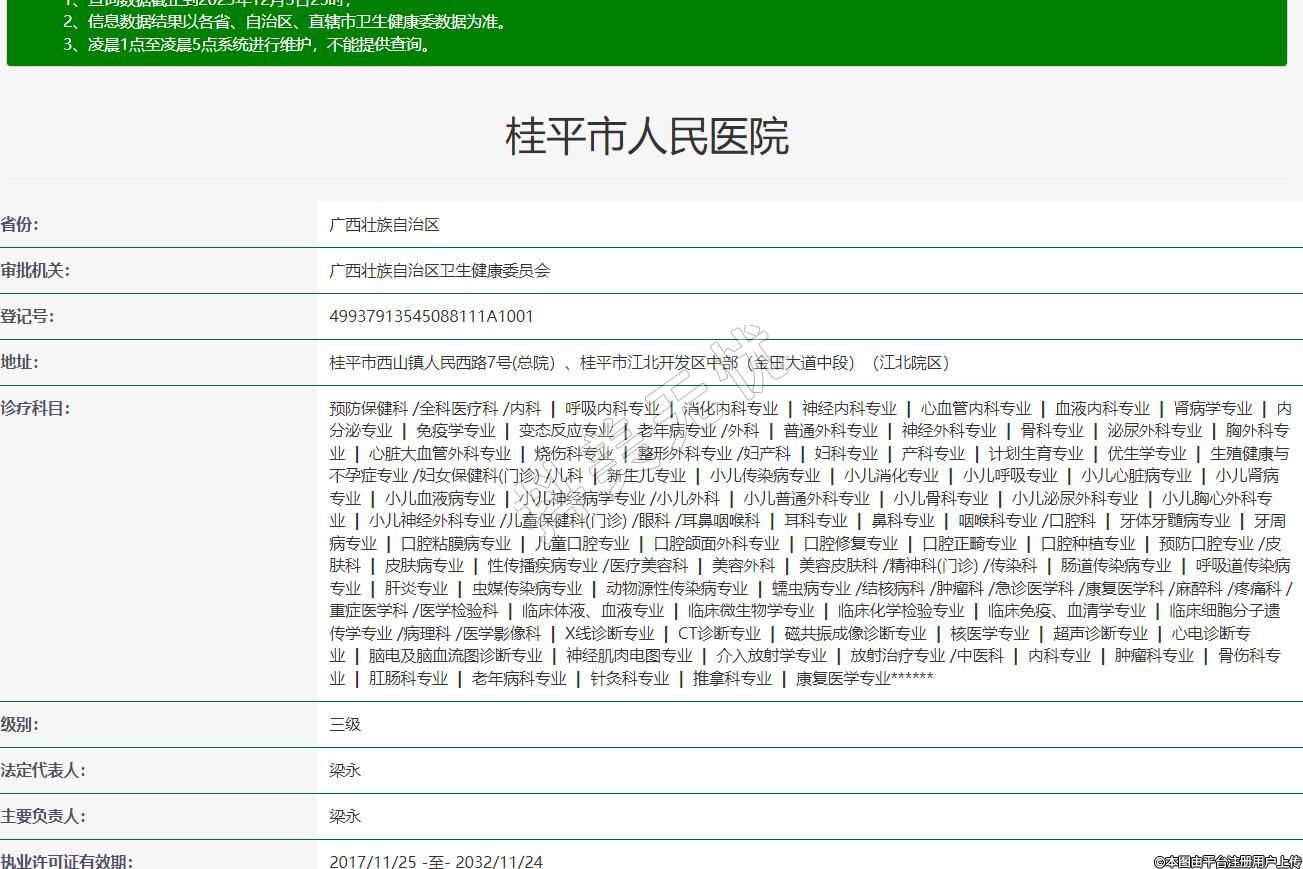The image size is (1303, 869).
Task: Click license validity dates 2017/11/25 -至- 2032/11/24
Action: (436, 861)
